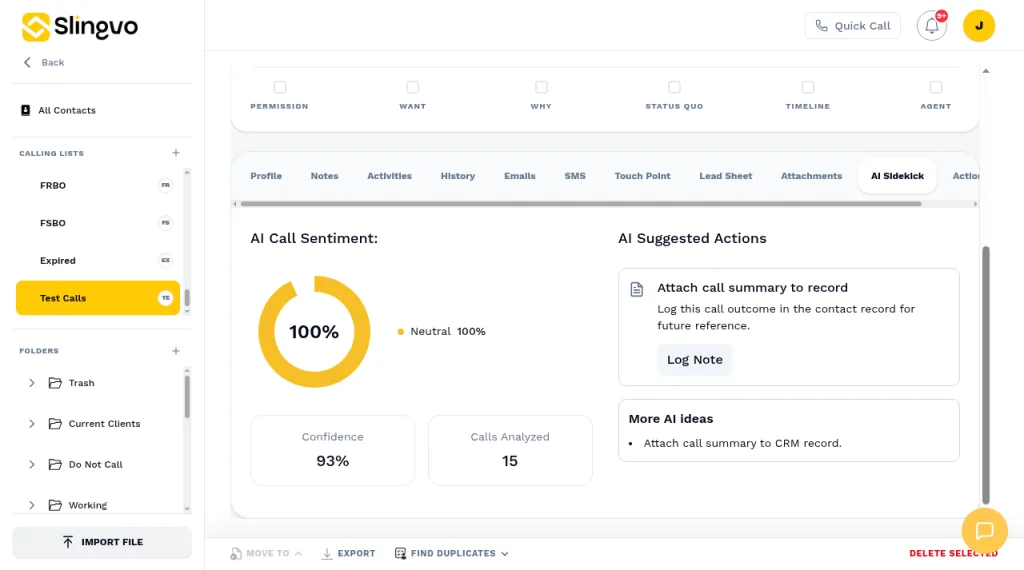The height and width of the screenshot is (570, 1024).
Task: Switch to the Activities tab
Action: (389, 176)
